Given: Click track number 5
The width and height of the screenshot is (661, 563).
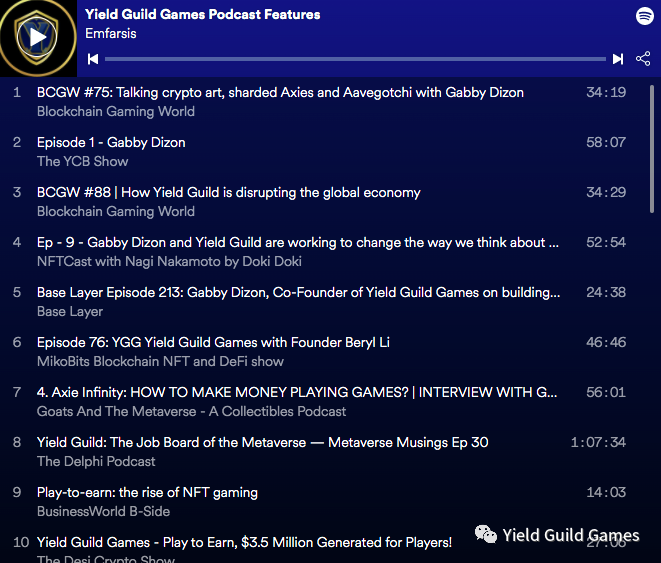Looking at the screenshot, I should pos(17,292).
